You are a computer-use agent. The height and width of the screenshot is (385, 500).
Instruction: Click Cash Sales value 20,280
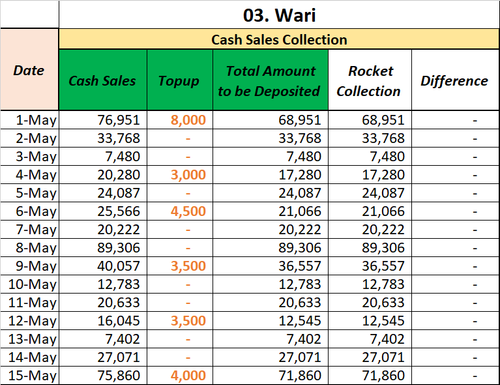coord(103,175)
